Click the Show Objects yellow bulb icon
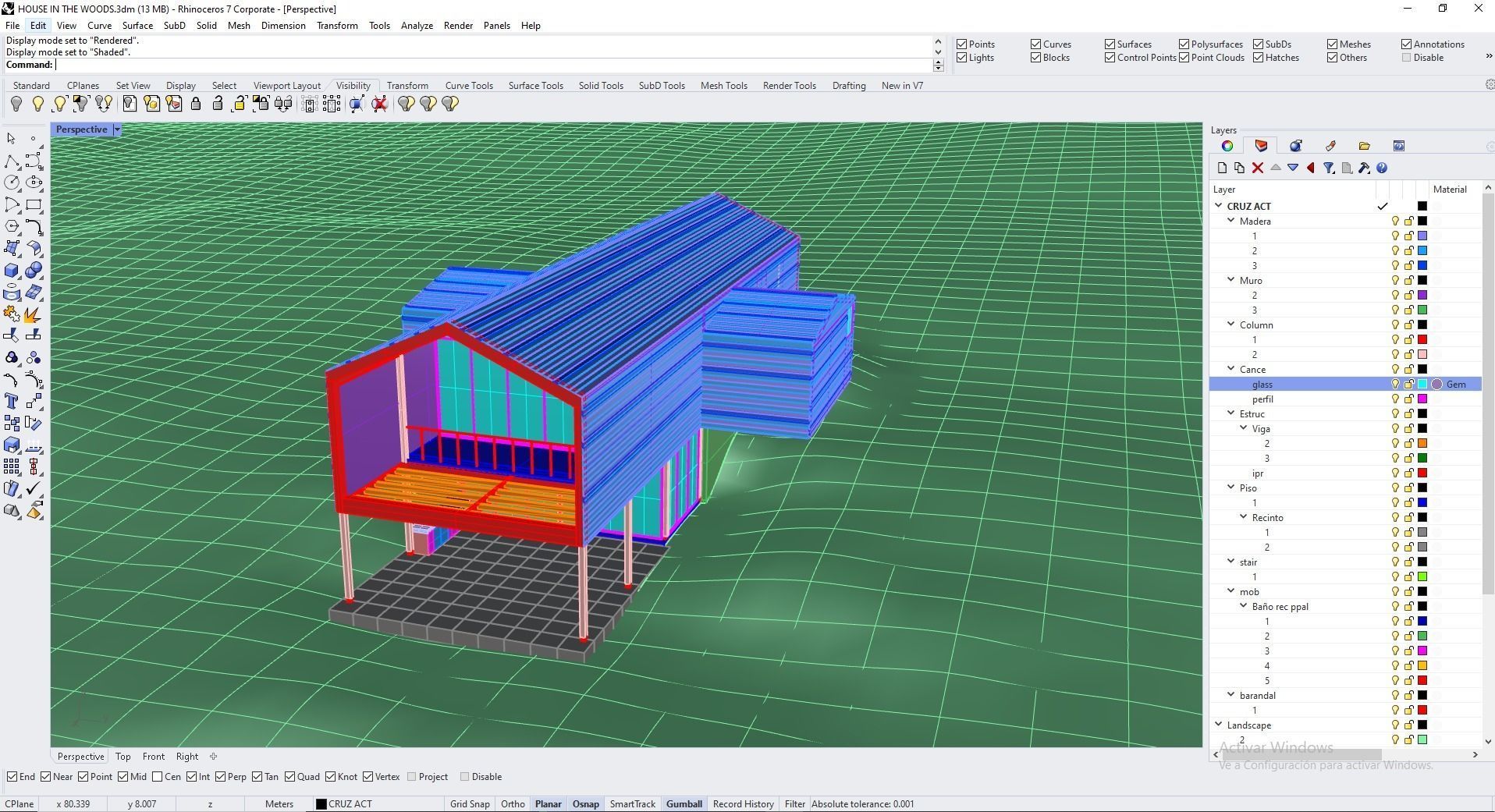 [x=38, y=104]
